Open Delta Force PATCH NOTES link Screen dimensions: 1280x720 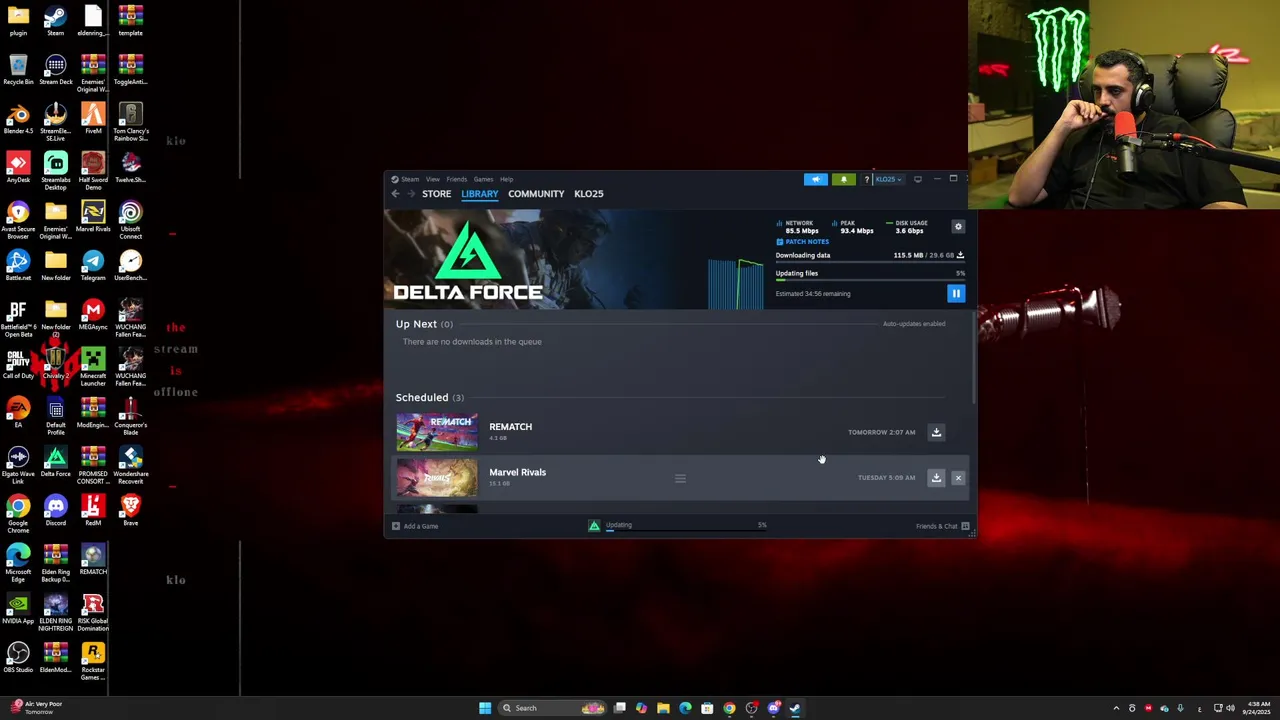pyautogui.click(x=803, y=242)
